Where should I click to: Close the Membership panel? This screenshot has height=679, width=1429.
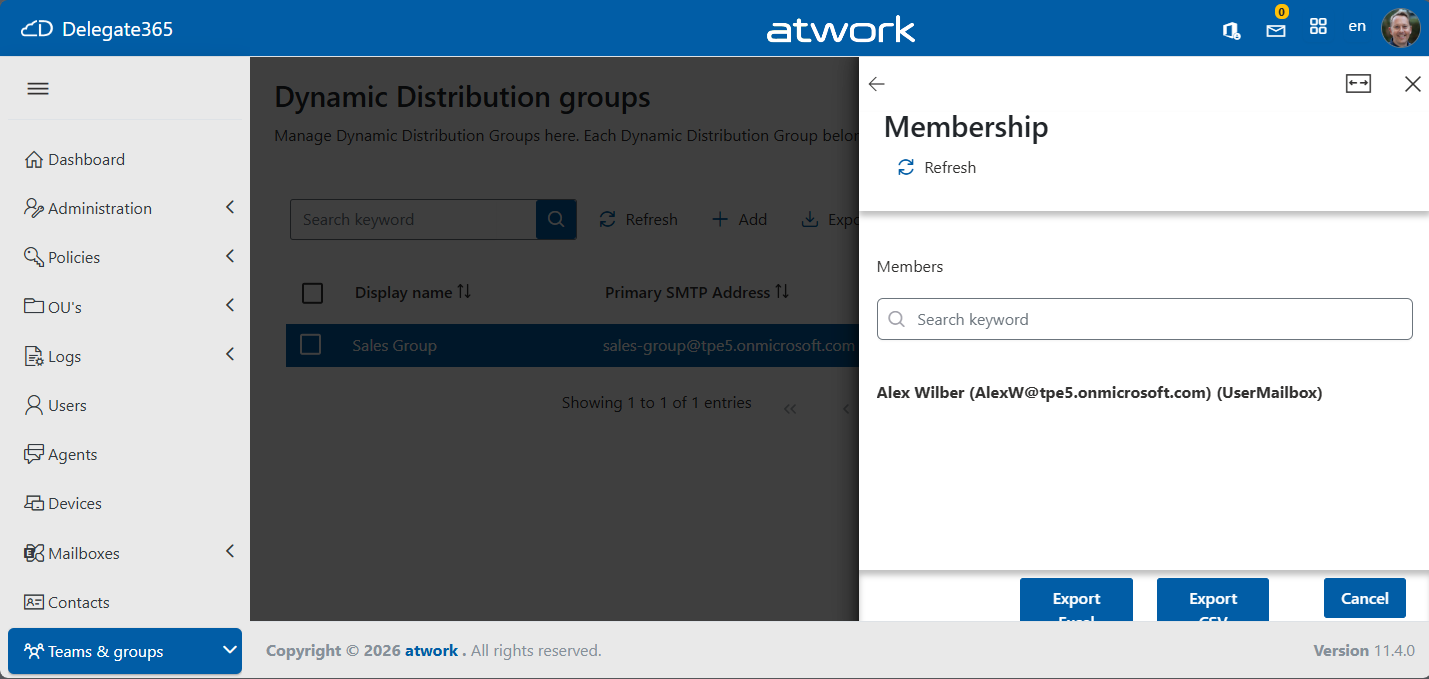click(1412, 84)
